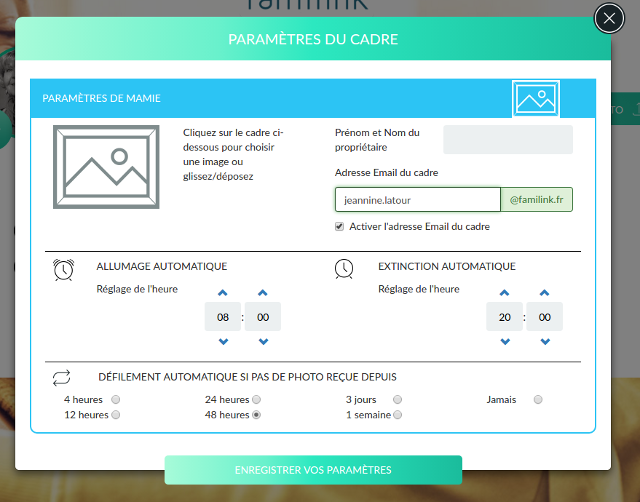Viewport: 640px width, 502px height.
Task: Click the email field containing jeannine.latour
Action: [x=418, y=200]
